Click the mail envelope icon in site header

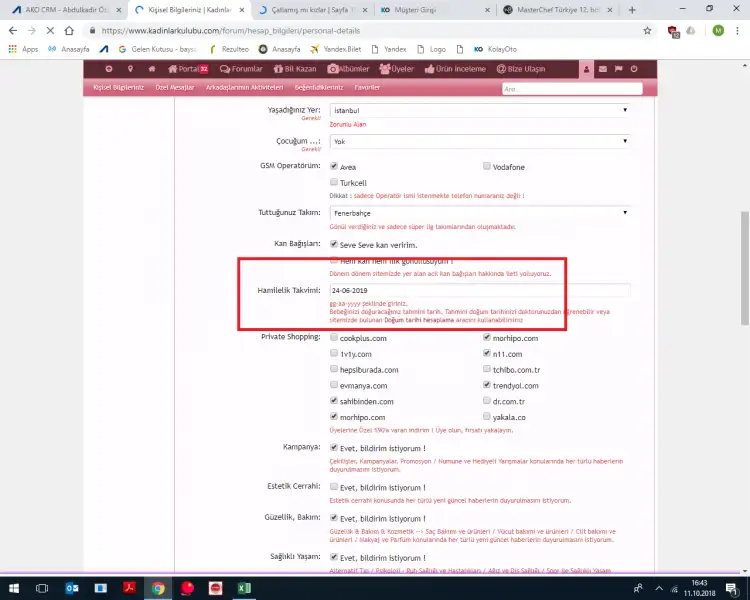click(603, 69)
